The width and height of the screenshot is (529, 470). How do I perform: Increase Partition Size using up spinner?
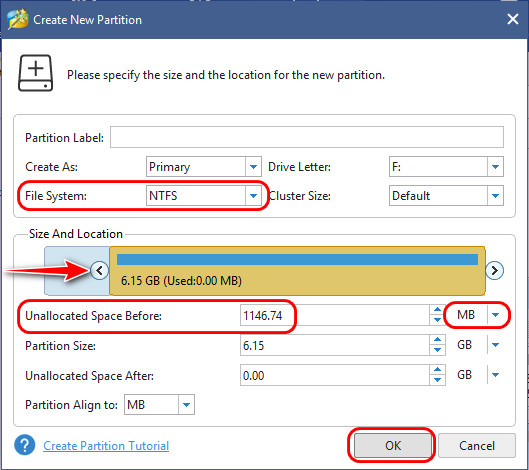(437, 339)
